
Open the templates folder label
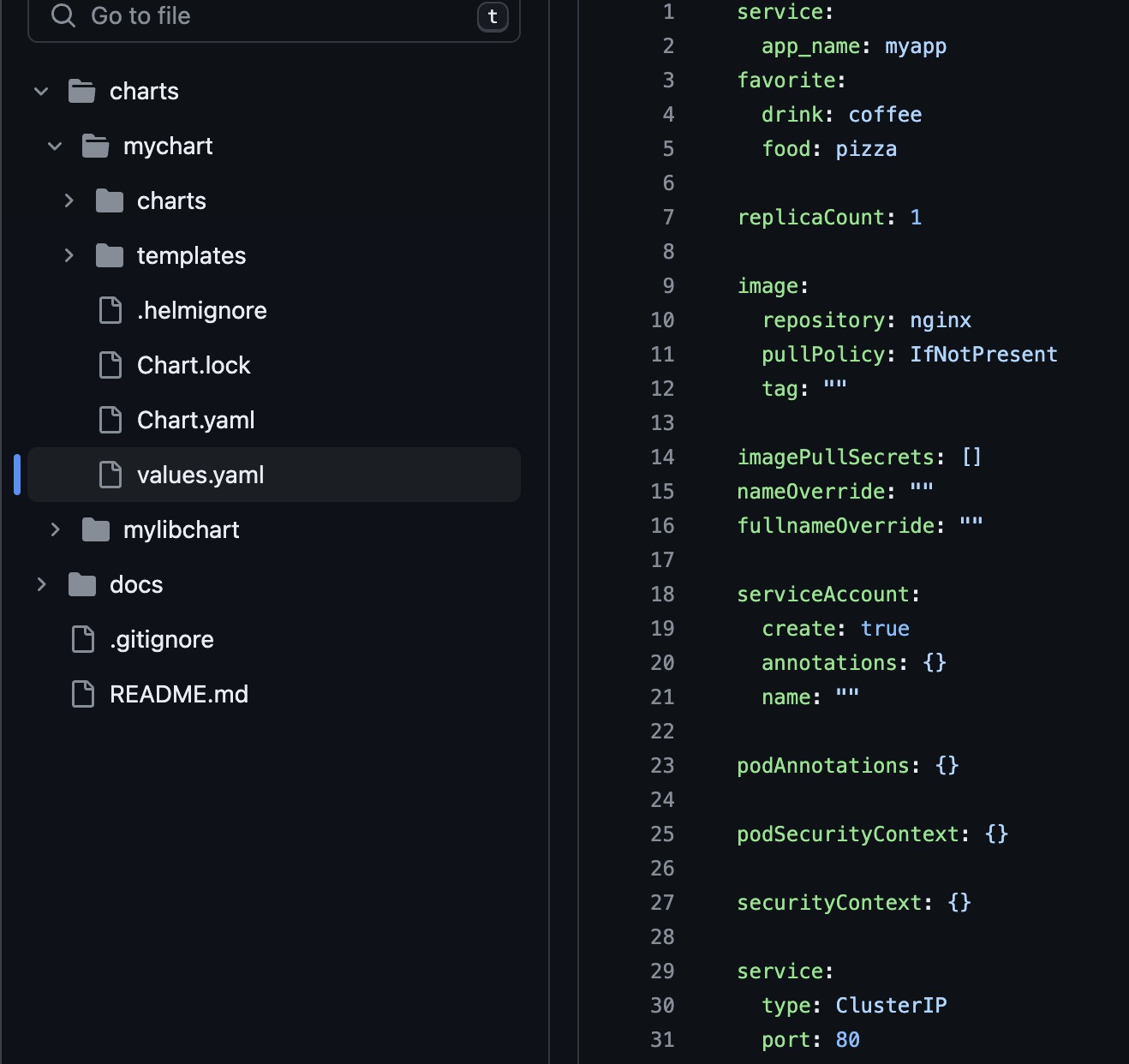[191, 256]
